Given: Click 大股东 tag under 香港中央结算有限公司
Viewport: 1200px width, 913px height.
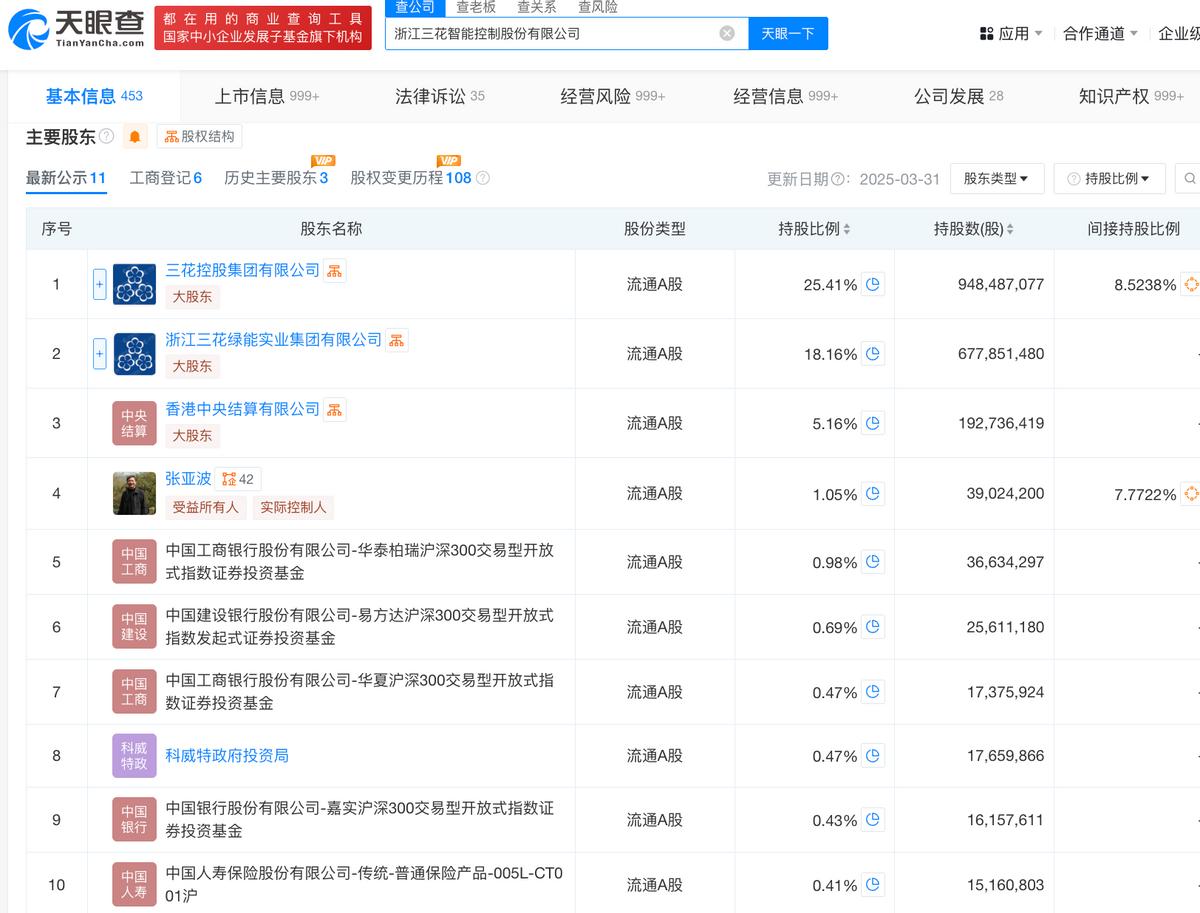Looking at the screenshot, I should pos(192,436).
